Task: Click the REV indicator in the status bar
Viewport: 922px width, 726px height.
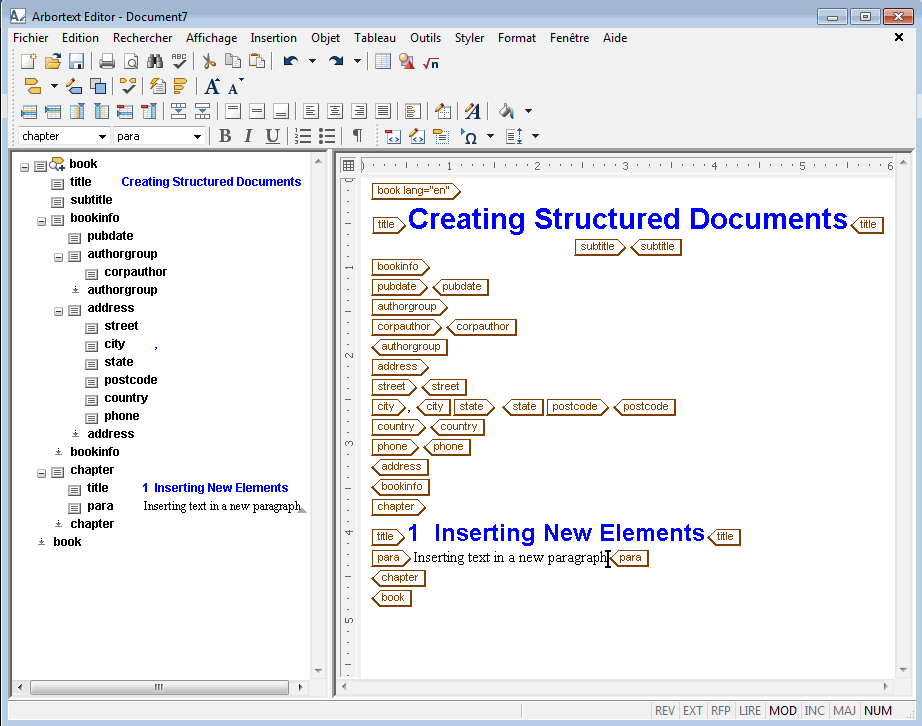Action: (x=664, y=711)
